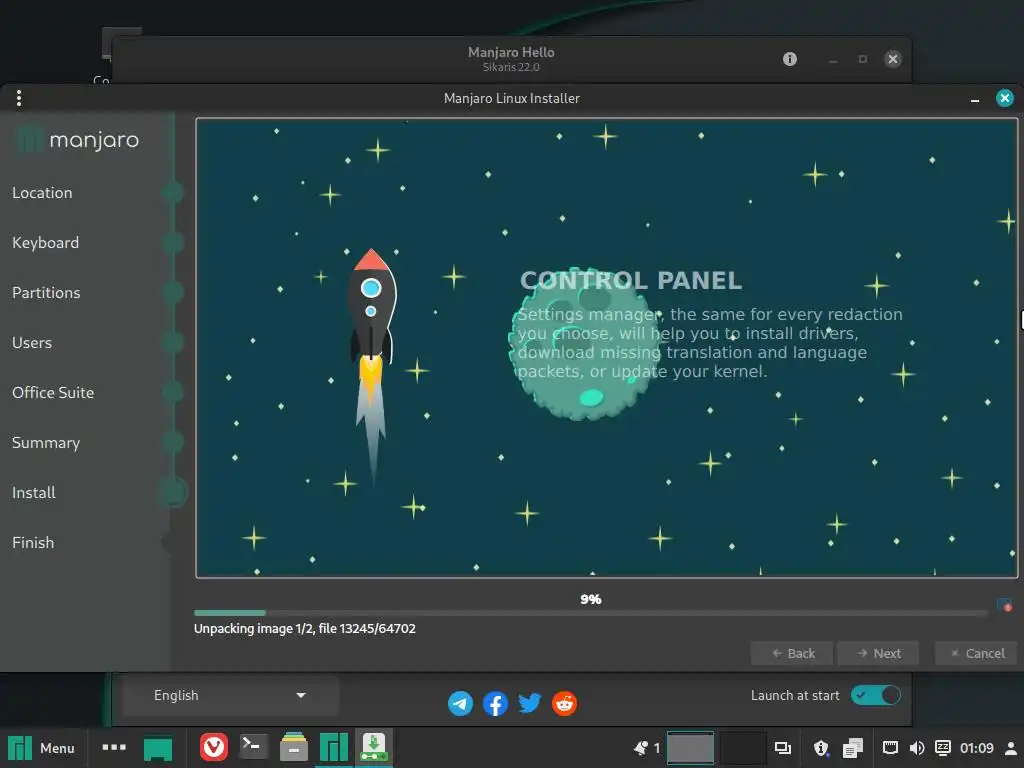Switch to the installer taskbar entry
Viewport: 1024px width, 768px height.
coord(374,748)
